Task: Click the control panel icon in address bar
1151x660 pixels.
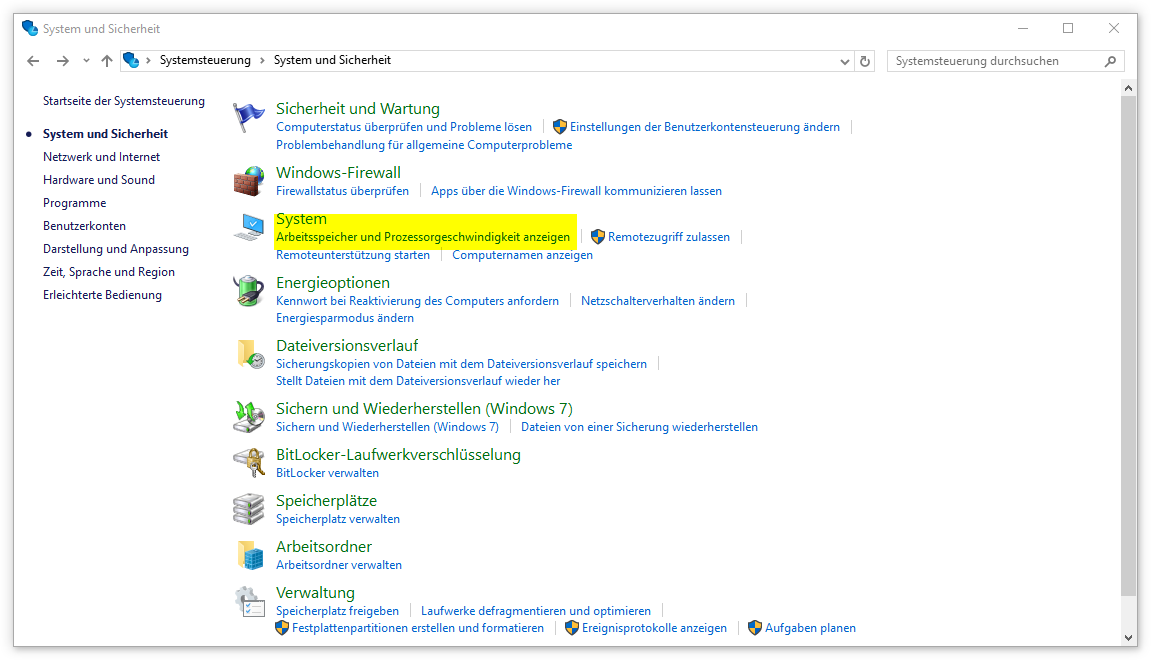Action: coord(131,60)
